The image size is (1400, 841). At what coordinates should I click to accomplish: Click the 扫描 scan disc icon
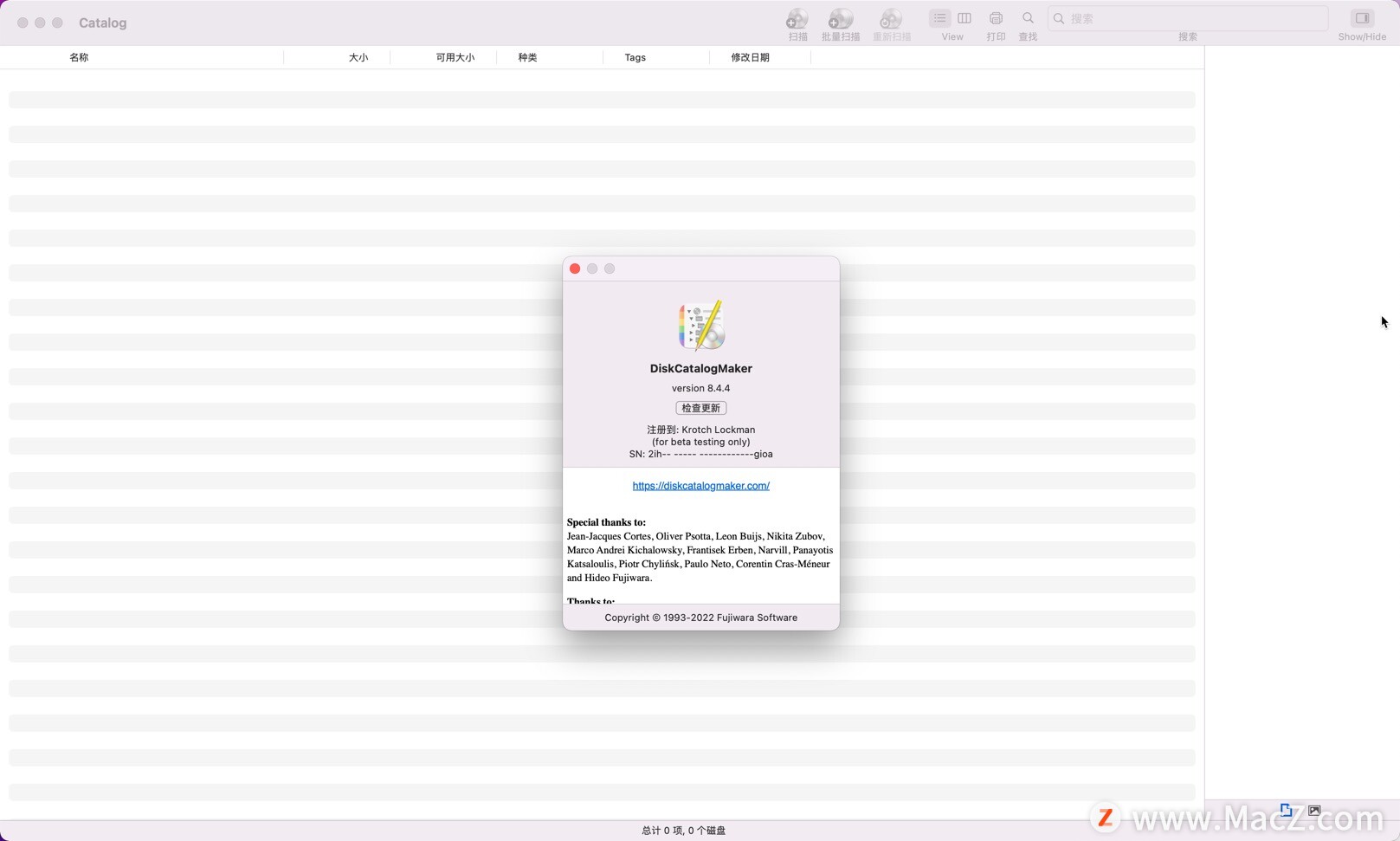click(x=797, y=19)
